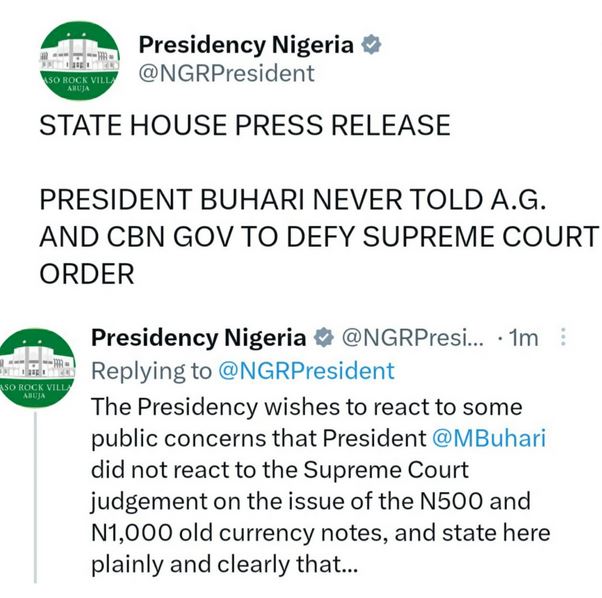Screen dimensions: 602x598
Task: Click the top bold Presidency Nigeria name
Action: click(245, 45)
